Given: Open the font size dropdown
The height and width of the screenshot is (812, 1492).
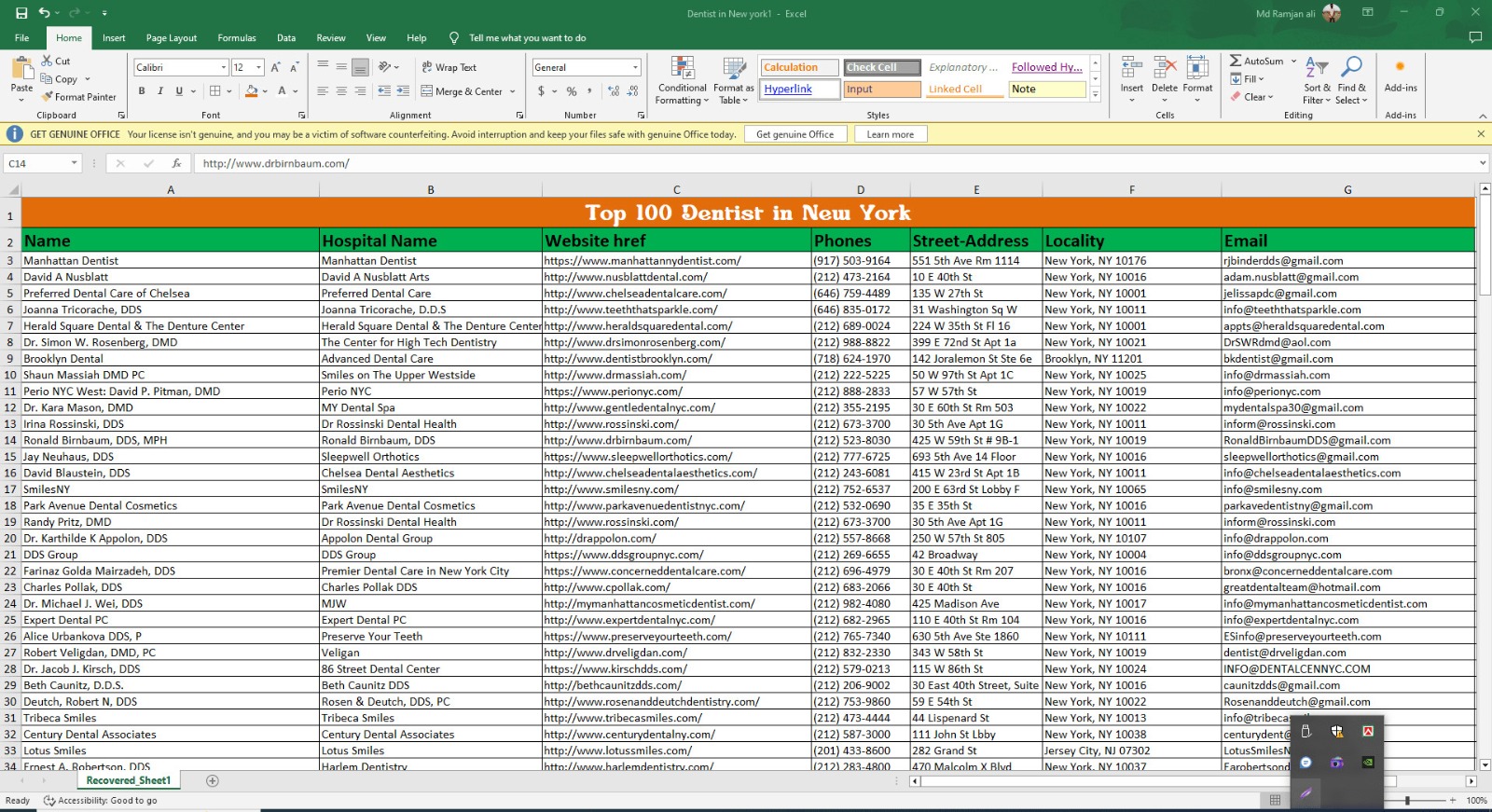Looking at the screenshot, I should click(x=258, y=67).
